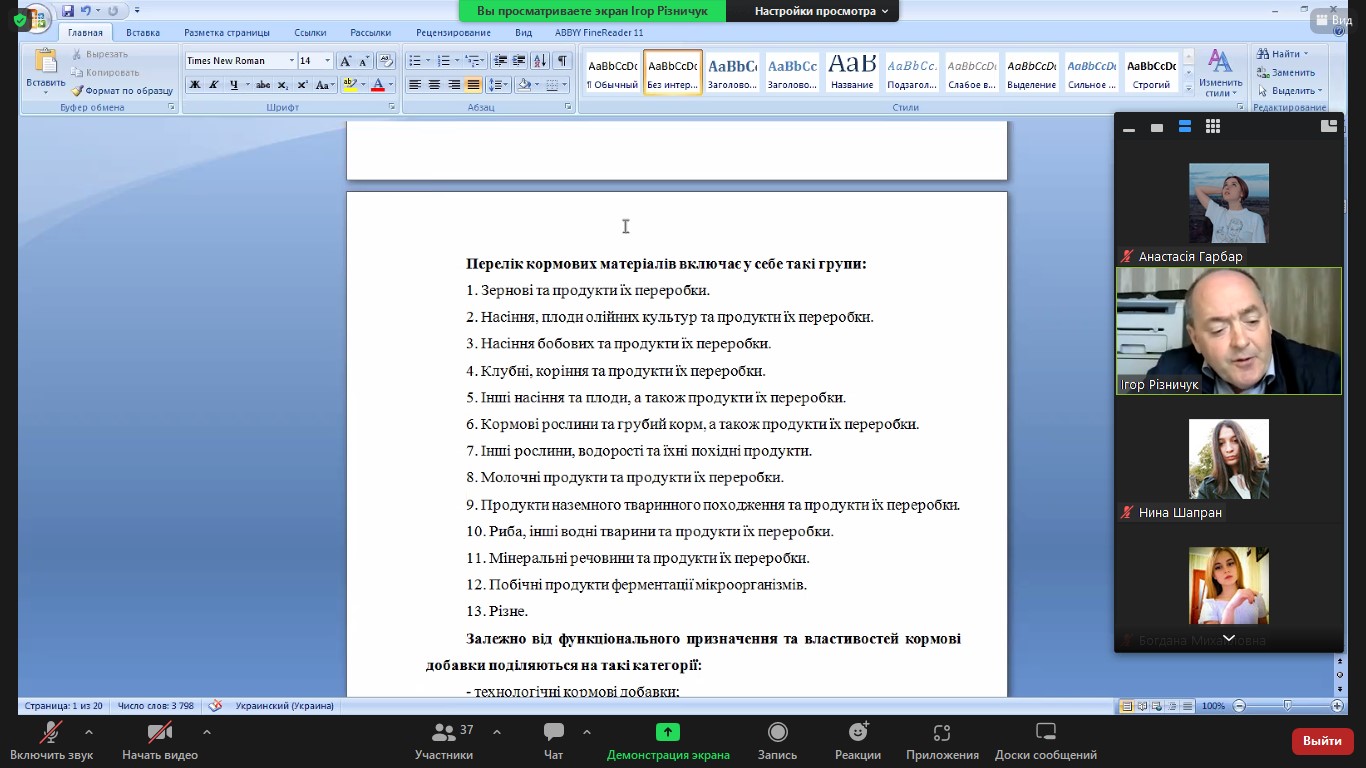Click the Заменить replace button
This screenshot has width=1366, height=768.
pyautogui.click(x=1286, y=72)
